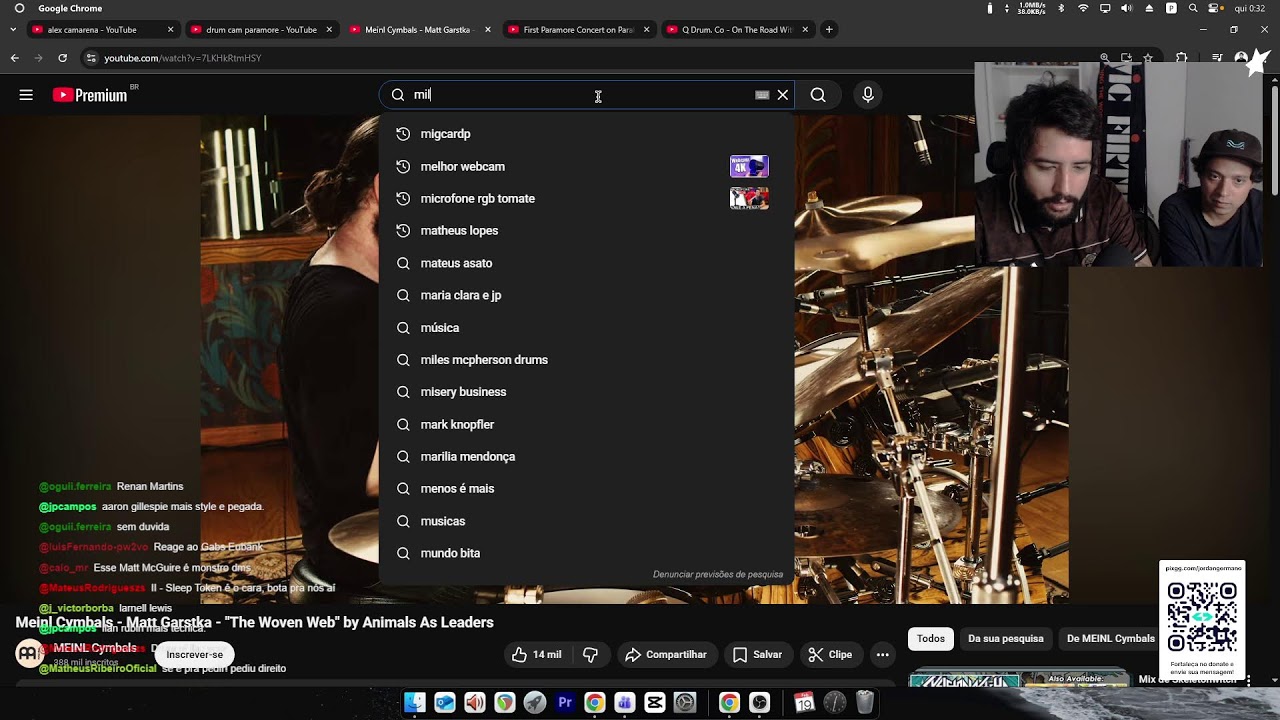The height and width of the screenshot is (720, 1280).
Task: Open Finder from the dock
Action: tap(415, 703)
